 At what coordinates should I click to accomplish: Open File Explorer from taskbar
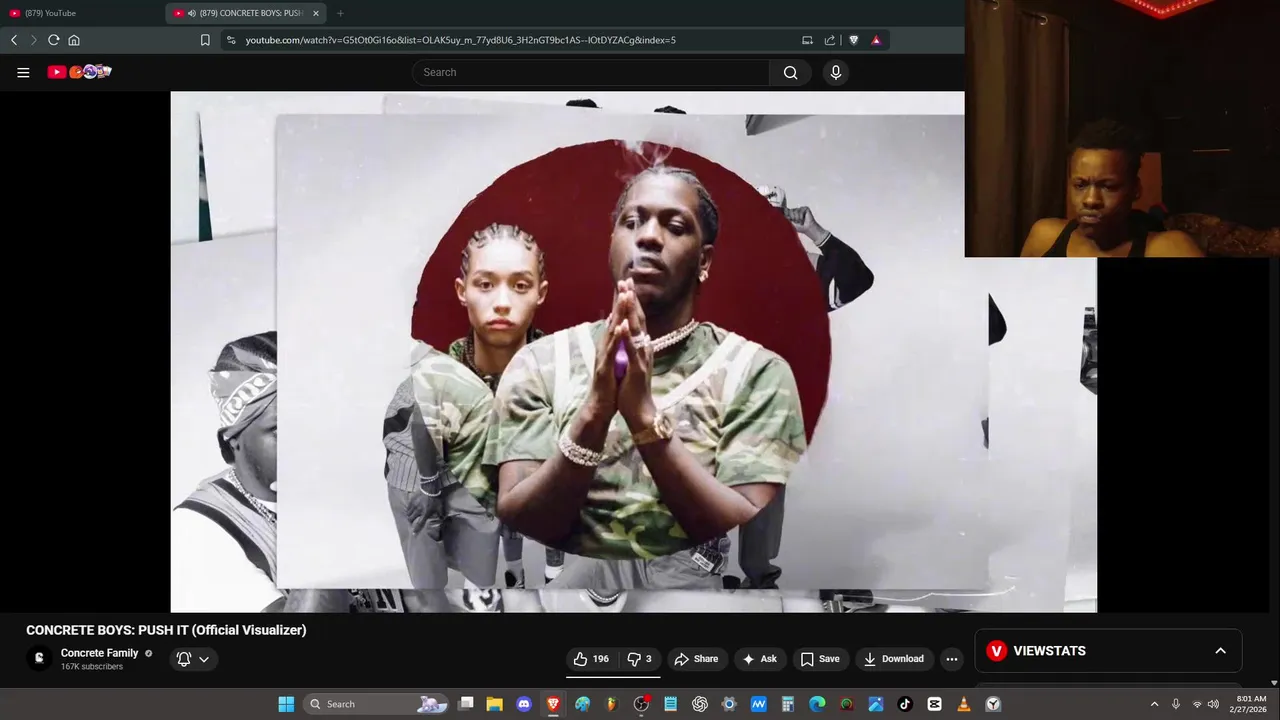(x=495, y=704)
